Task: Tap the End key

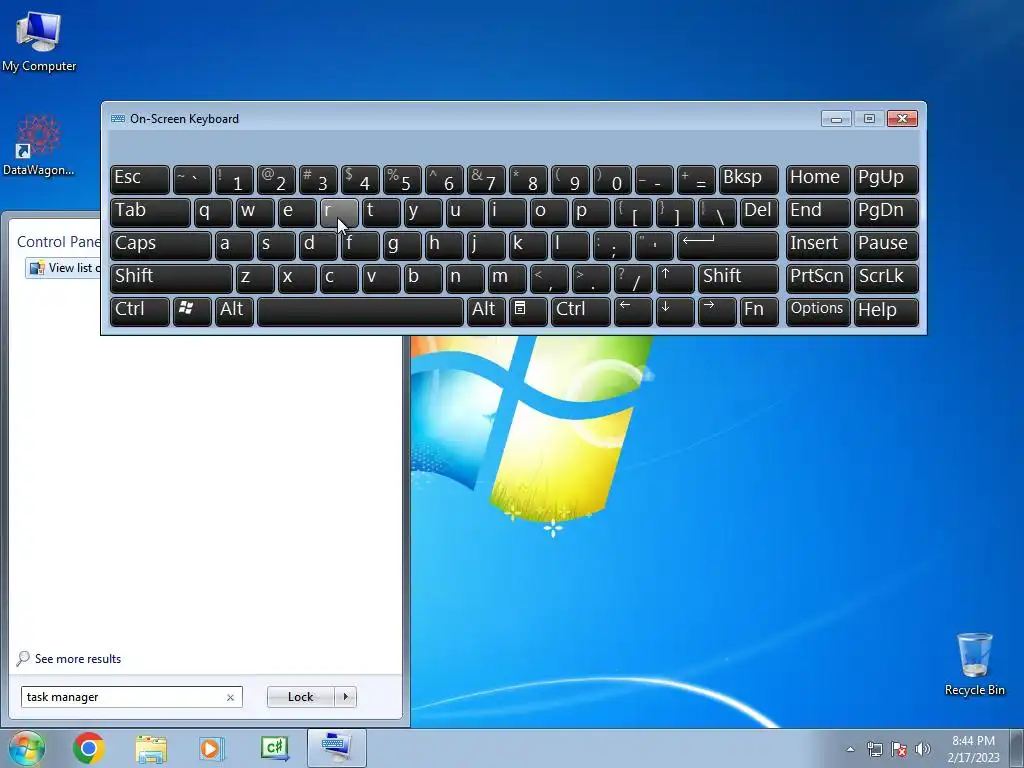Action: coord(818,212)
